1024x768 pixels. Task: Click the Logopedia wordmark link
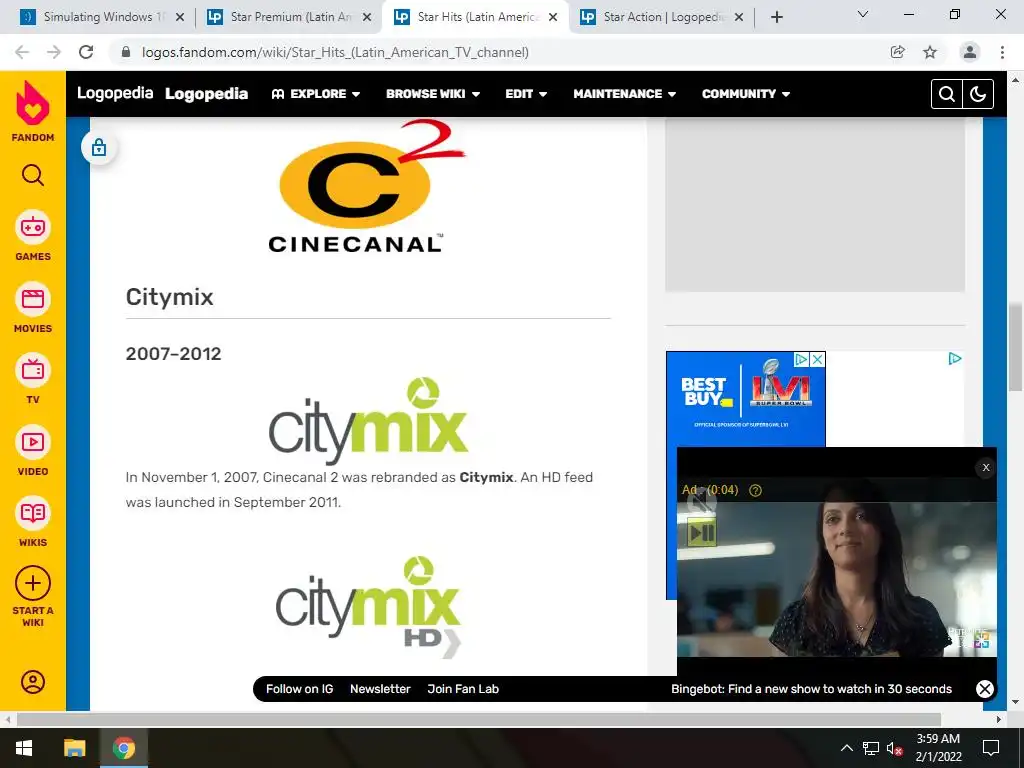[x=115, y=93]
